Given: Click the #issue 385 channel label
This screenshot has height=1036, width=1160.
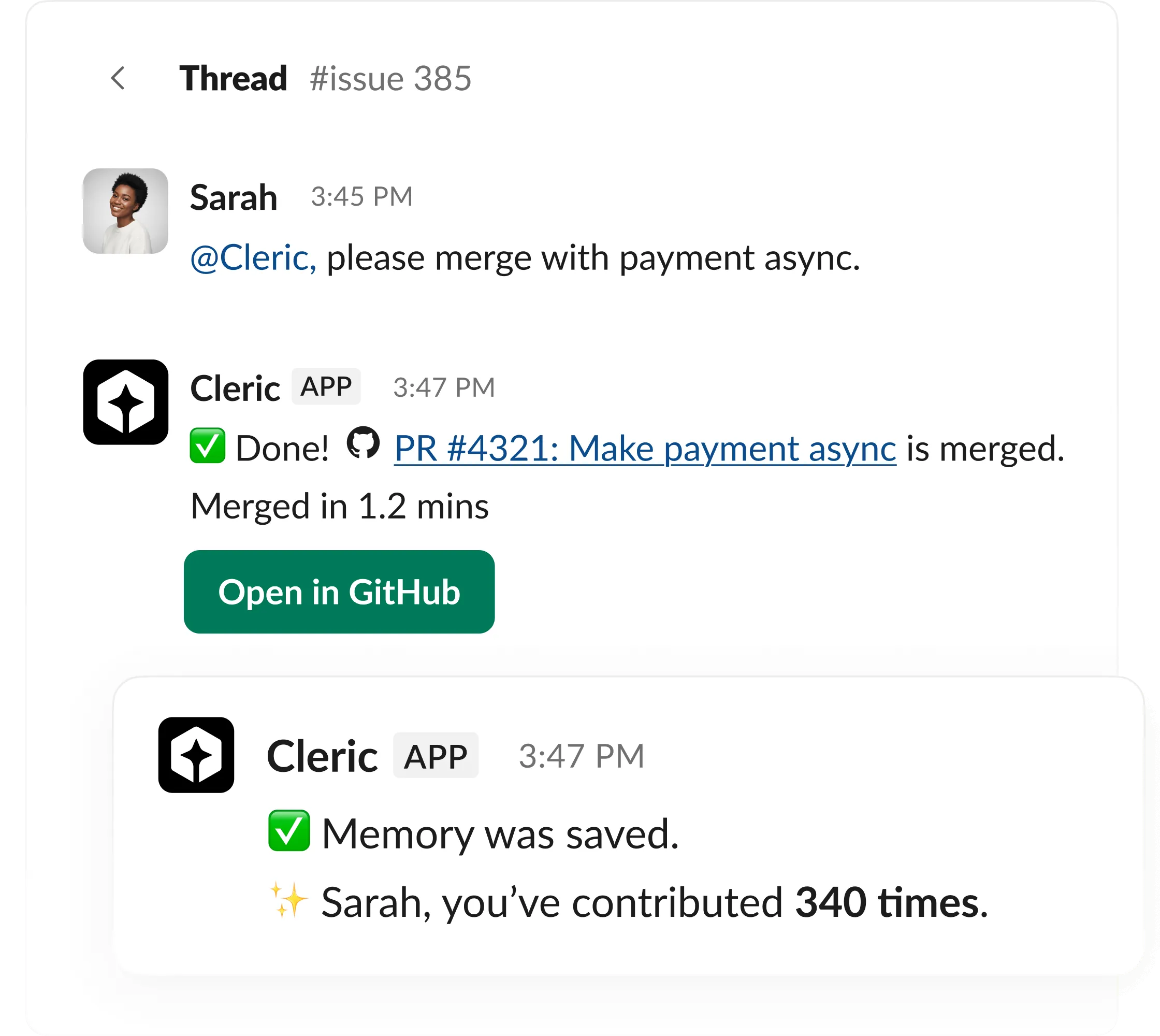Looking at the screenshot, I should click(390, 79).
